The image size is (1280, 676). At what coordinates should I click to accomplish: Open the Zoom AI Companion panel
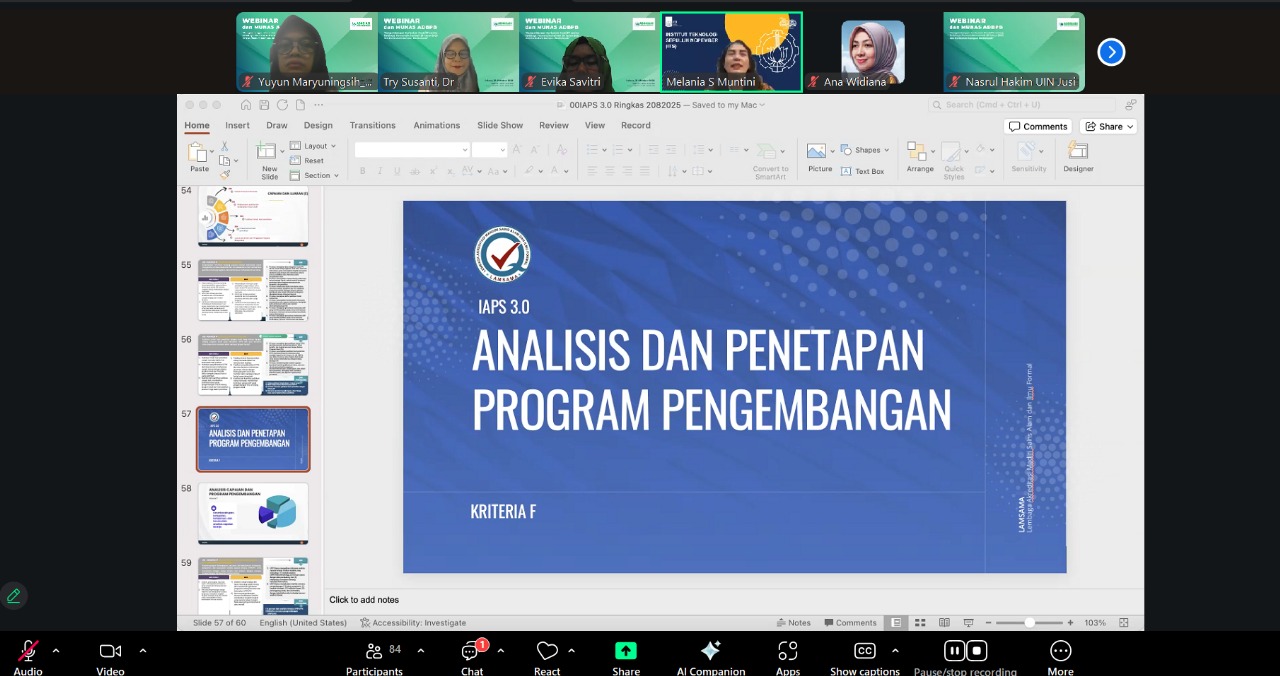click(710, 652)
